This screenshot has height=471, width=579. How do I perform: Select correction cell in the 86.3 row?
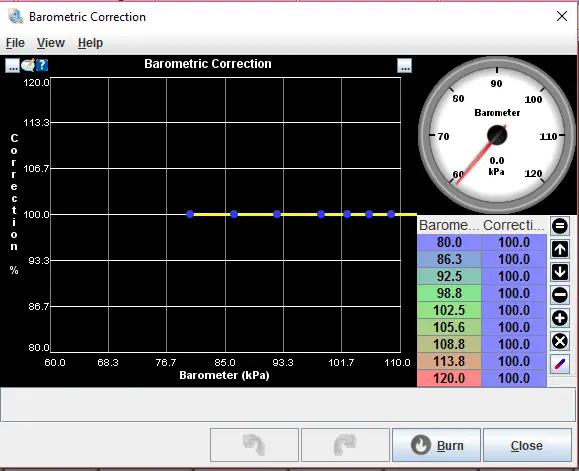point(514,259)
